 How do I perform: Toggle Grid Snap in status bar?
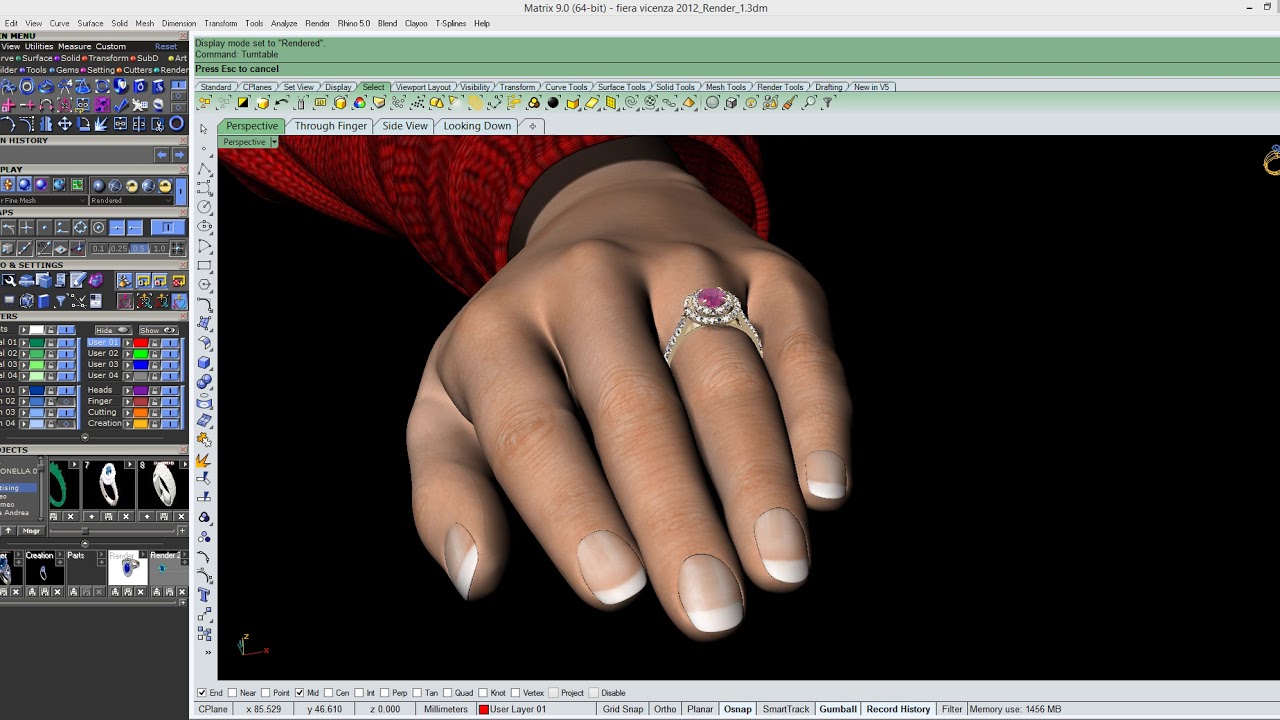pyautogui.click(x=623, y=709)
